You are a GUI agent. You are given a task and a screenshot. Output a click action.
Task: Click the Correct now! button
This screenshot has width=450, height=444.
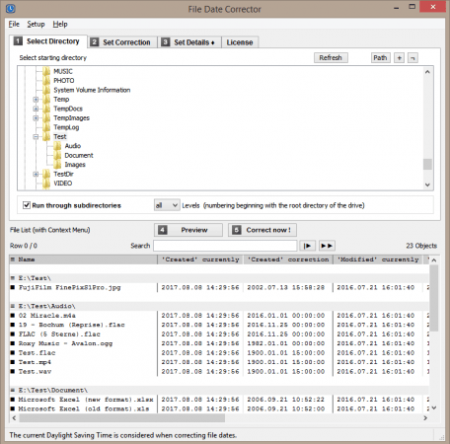pyautogui.click(x=262, y=230)
